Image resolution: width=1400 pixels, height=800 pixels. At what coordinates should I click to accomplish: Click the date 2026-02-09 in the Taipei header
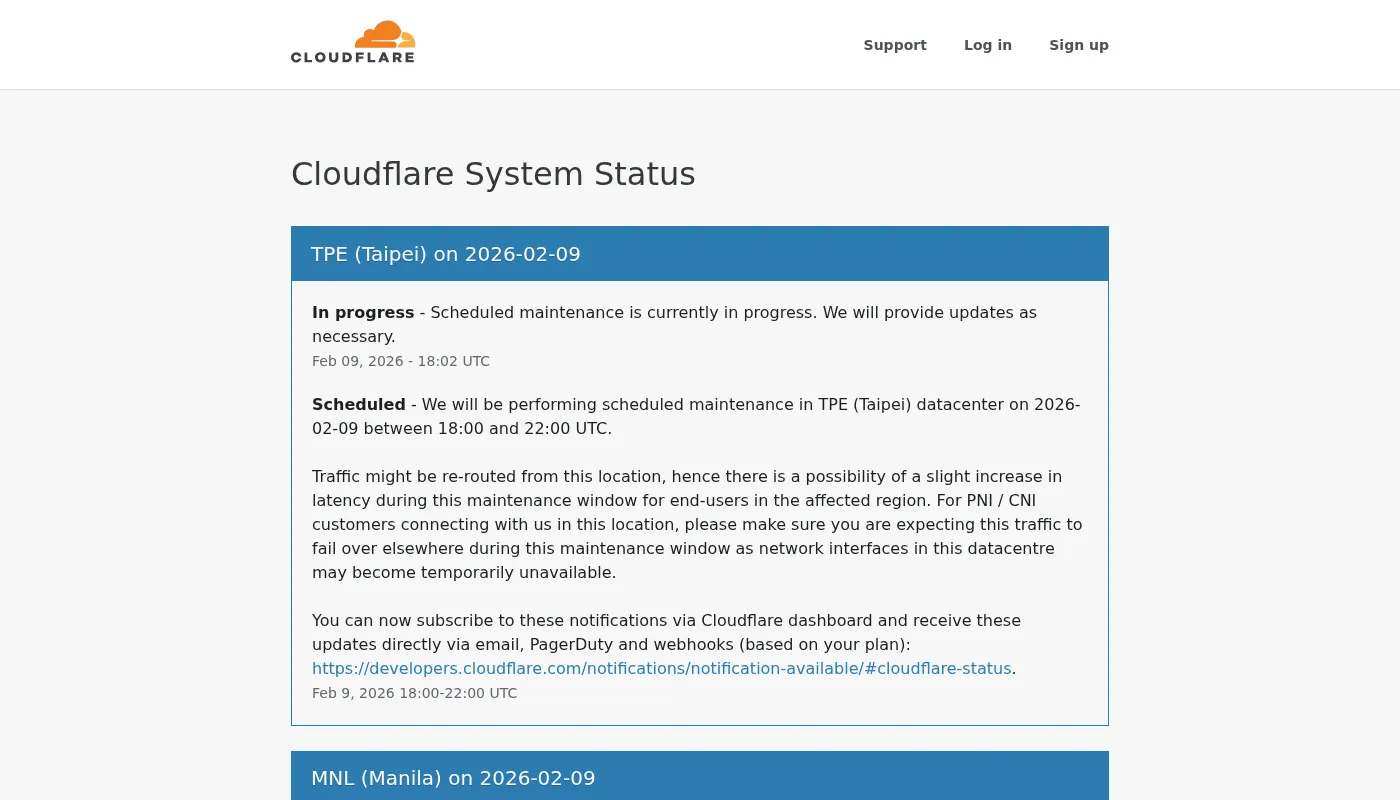[x=522, y=254]
